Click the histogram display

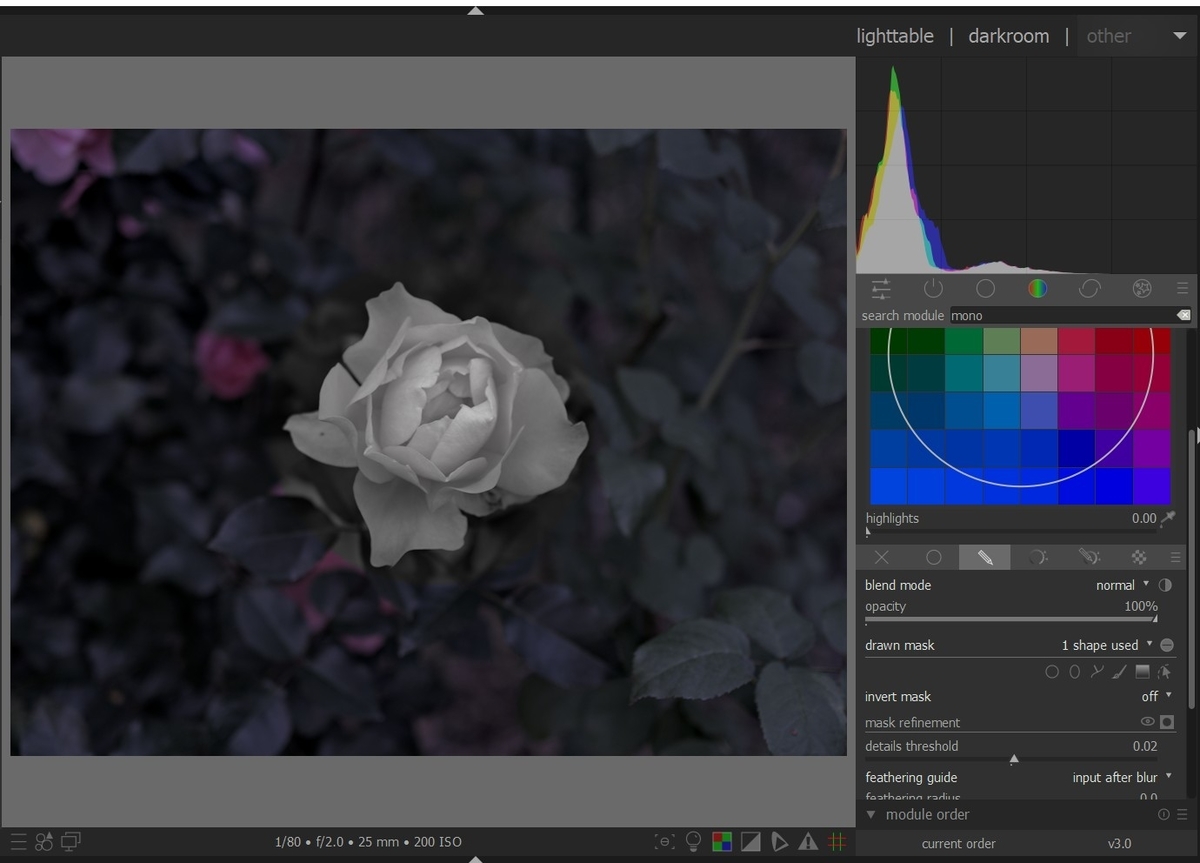pyautogui.click(x=1027, y=164)
